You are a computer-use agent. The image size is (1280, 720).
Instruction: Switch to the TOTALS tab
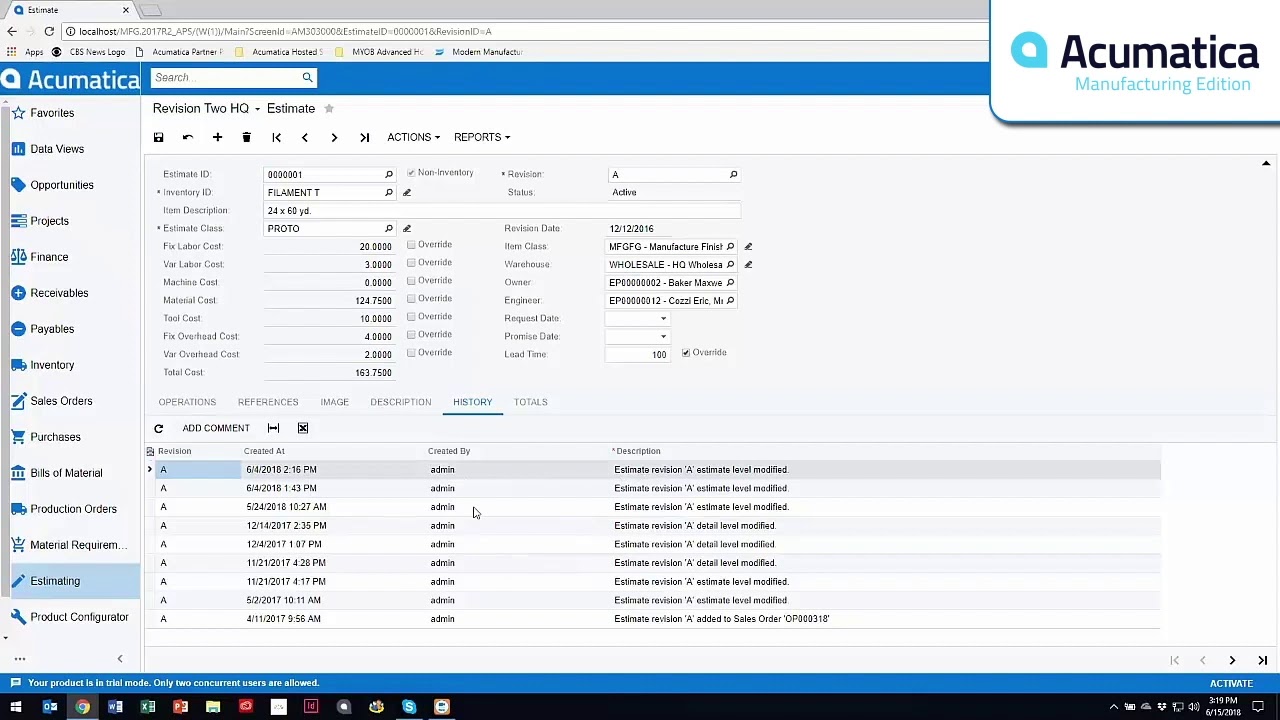pyautogui.click(x=530, y=402)
